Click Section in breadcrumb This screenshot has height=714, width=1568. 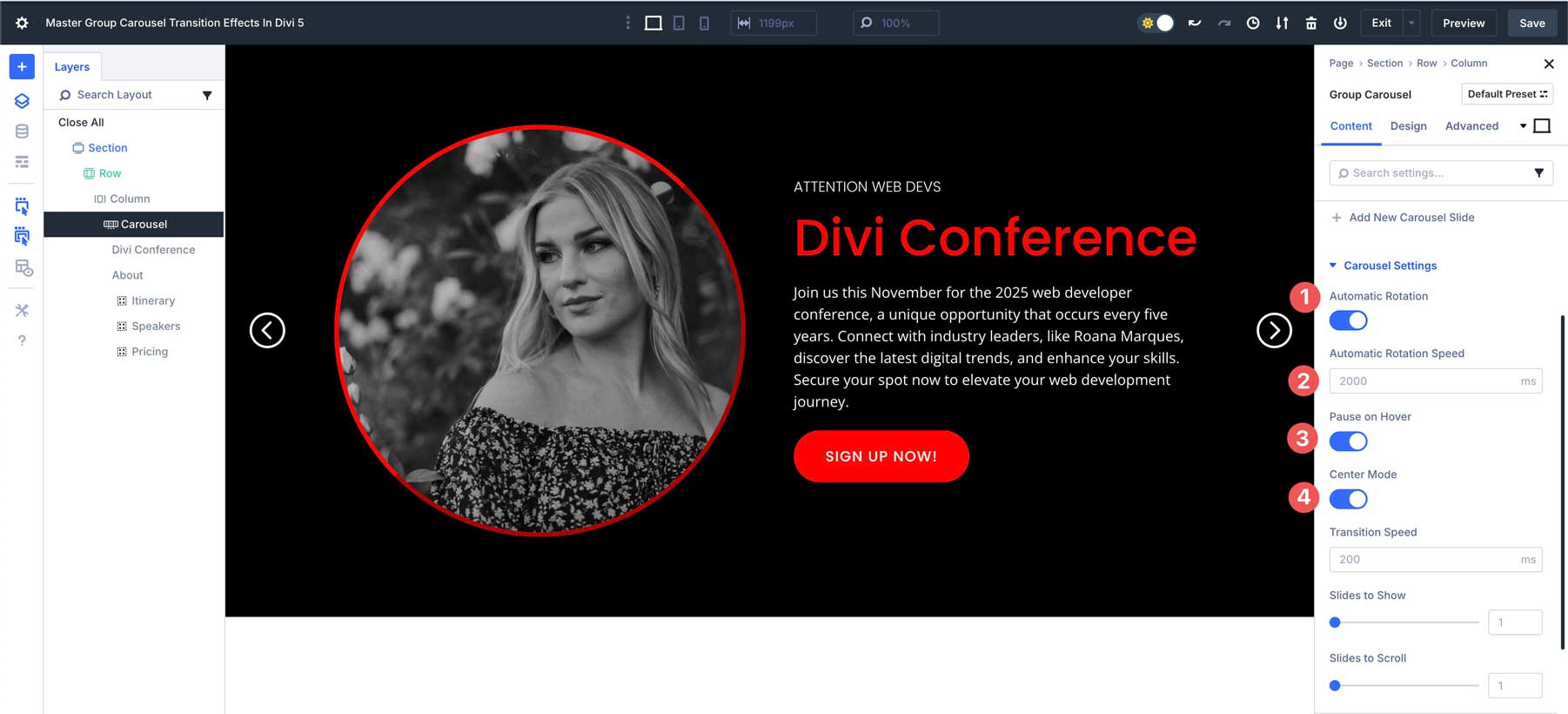pos(1384,64)
